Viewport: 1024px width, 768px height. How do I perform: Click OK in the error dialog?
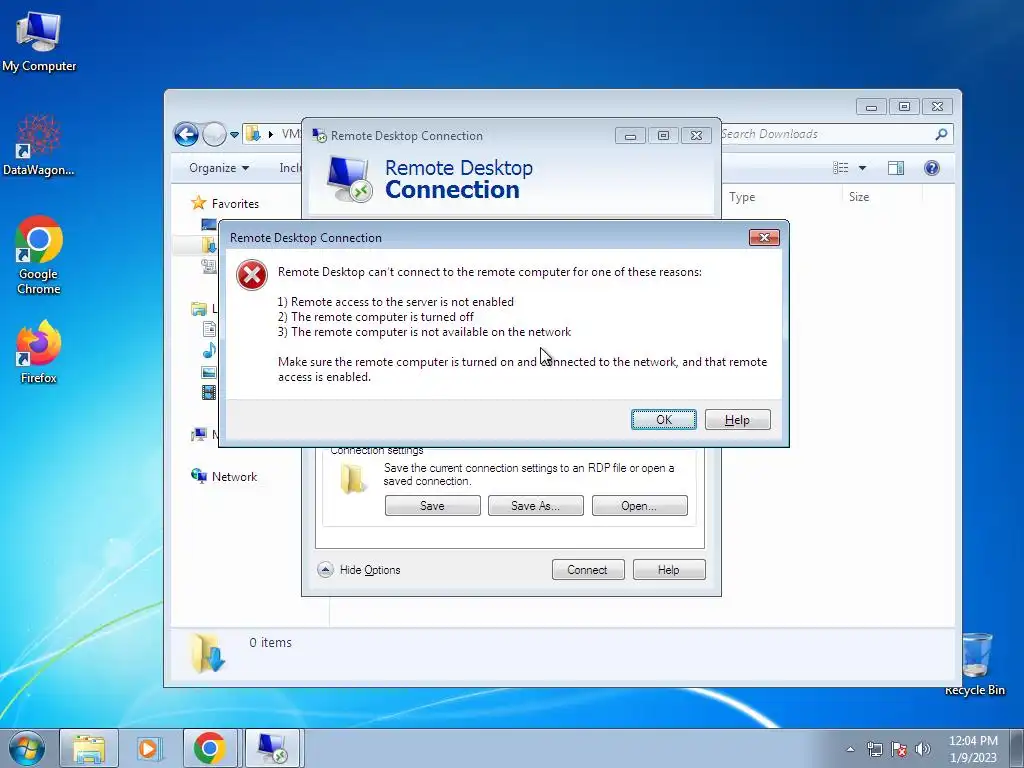tap(664, 419)
